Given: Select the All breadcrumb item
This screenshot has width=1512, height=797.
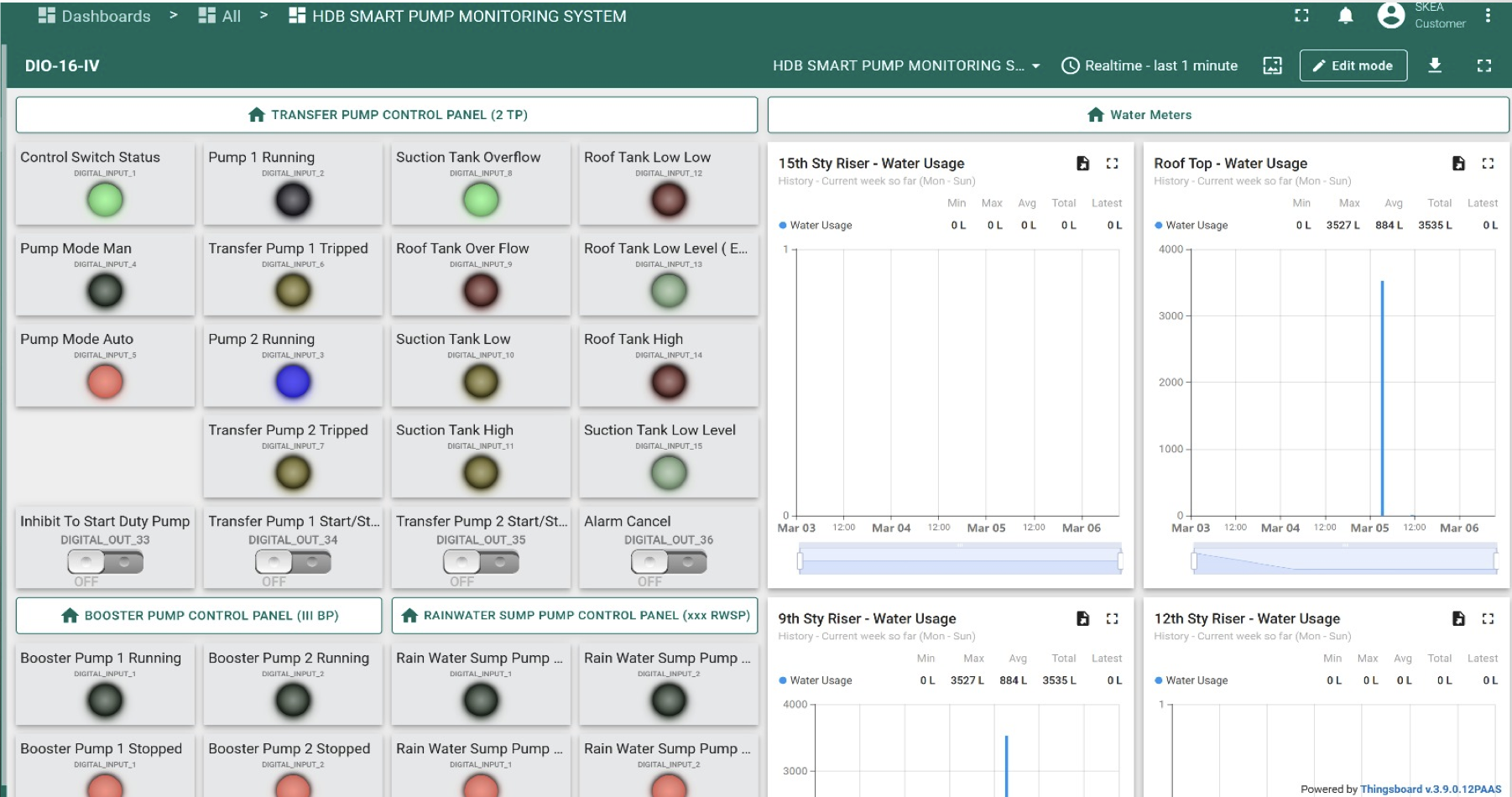Looking at the screenshot, I should pos(220,16).
